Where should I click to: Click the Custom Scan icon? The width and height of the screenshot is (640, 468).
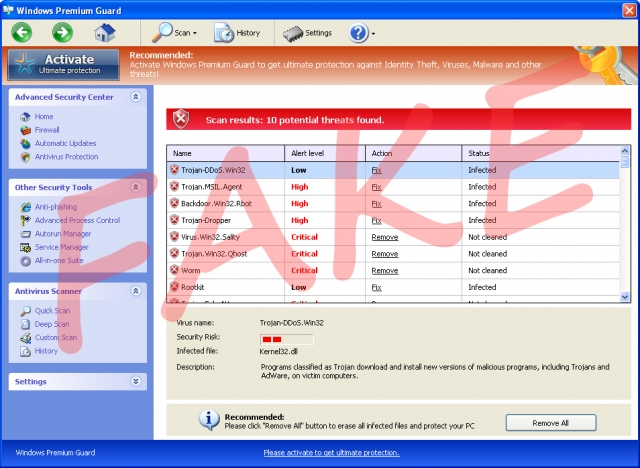click(25, 338)
